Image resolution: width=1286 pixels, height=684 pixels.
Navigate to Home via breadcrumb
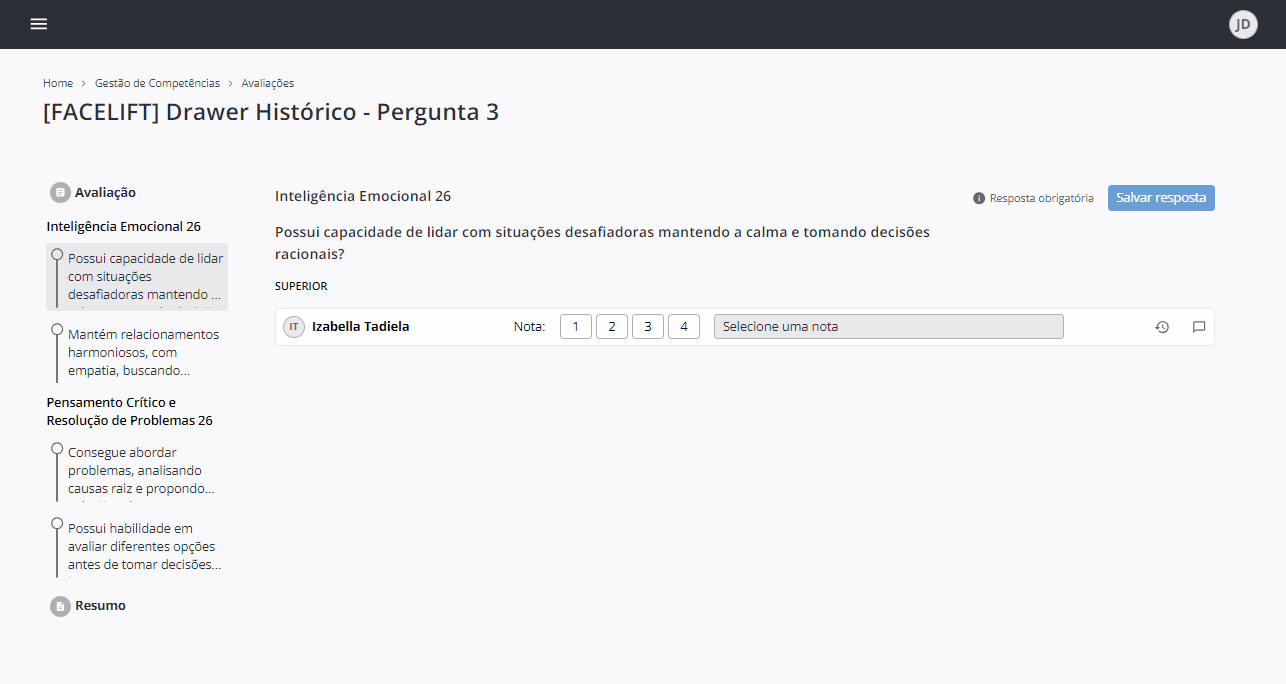tap(58, 83)
